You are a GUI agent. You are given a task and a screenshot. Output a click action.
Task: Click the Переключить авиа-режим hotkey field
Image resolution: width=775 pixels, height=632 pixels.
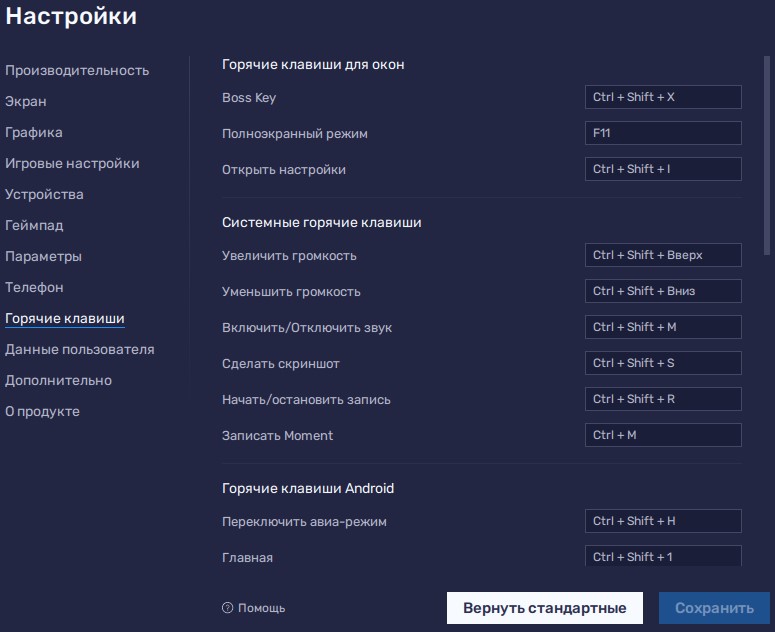[x=663, y=521]
